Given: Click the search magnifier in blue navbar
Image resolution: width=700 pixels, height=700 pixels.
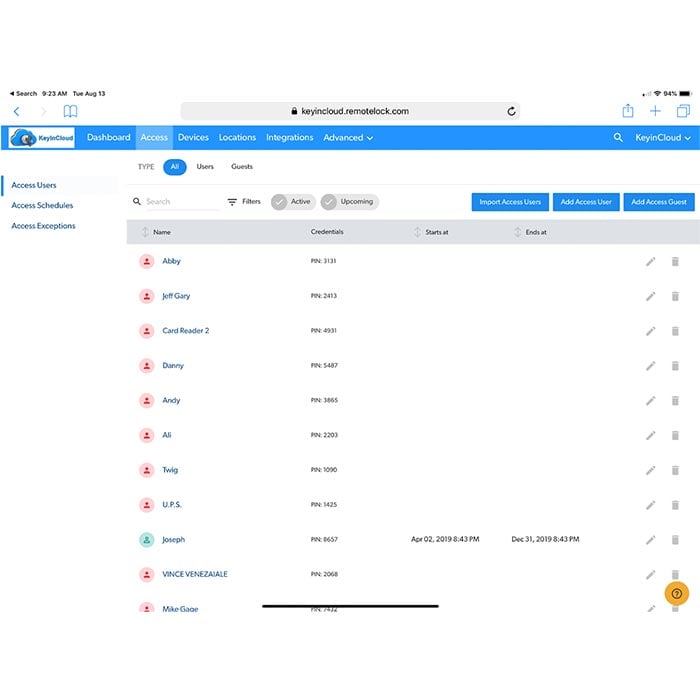Looking at the screenshot, I should (x=618, y=138).
